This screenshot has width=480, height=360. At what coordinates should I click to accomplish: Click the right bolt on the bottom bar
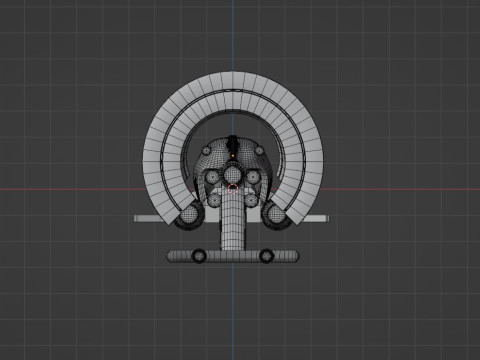(266, 256)
